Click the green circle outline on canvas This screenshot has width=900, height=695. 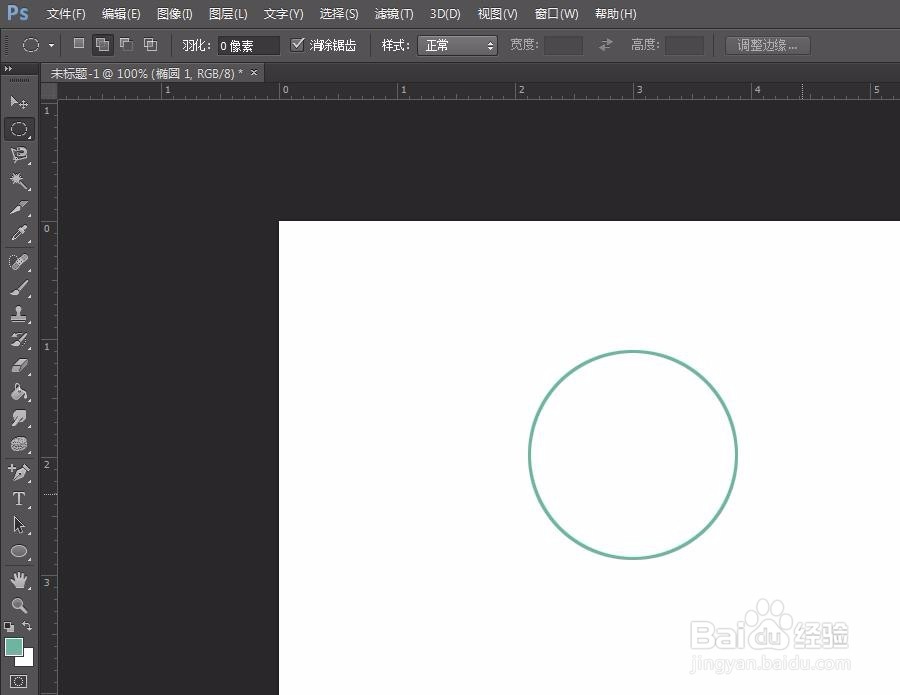click(x=633, y=351)
